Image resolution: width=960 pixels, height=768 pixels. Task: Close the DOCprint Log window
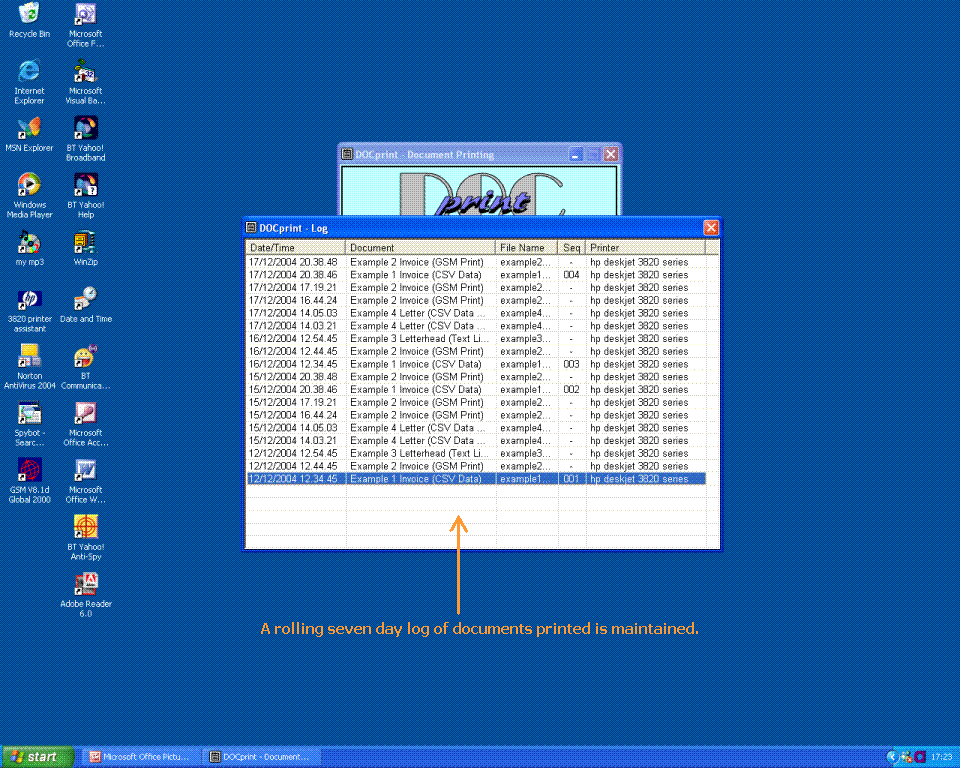(x=711, y=228)
